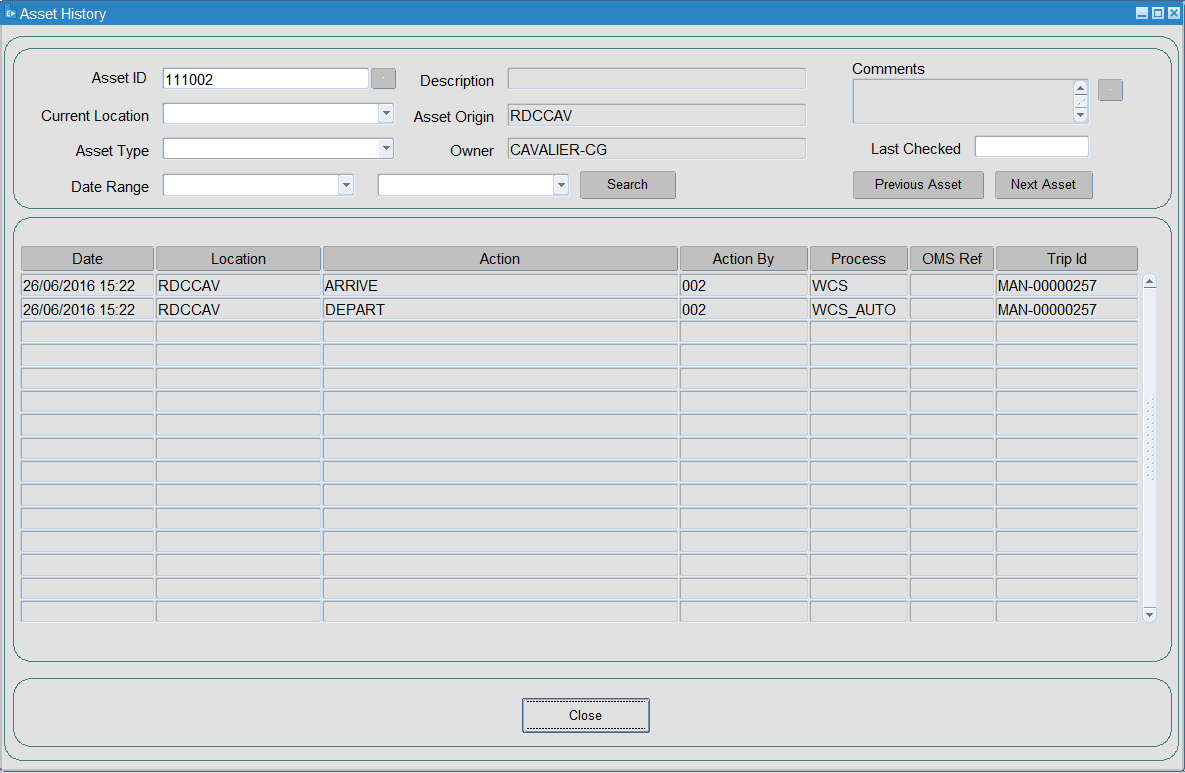Screen dimensions: 1185x773
Task: Click the Search button
Action: pyautogui.click(x=627, y=184)
